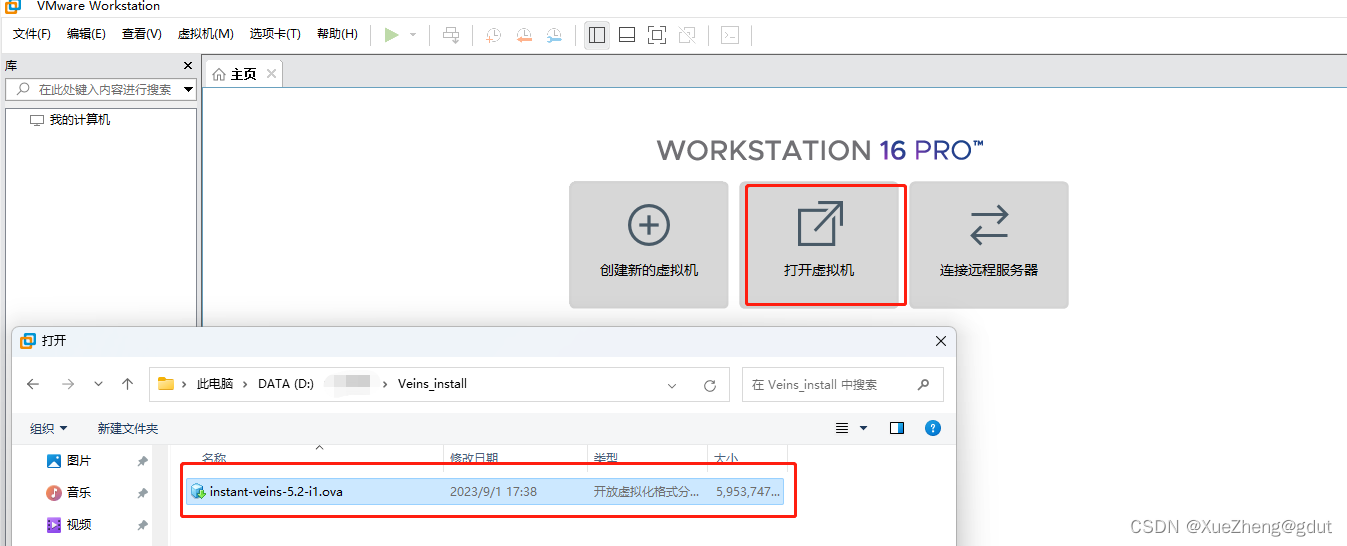Click the Unity mode toolbar icon
This screenshot has width=1347, height=546.
pos(687,35)
